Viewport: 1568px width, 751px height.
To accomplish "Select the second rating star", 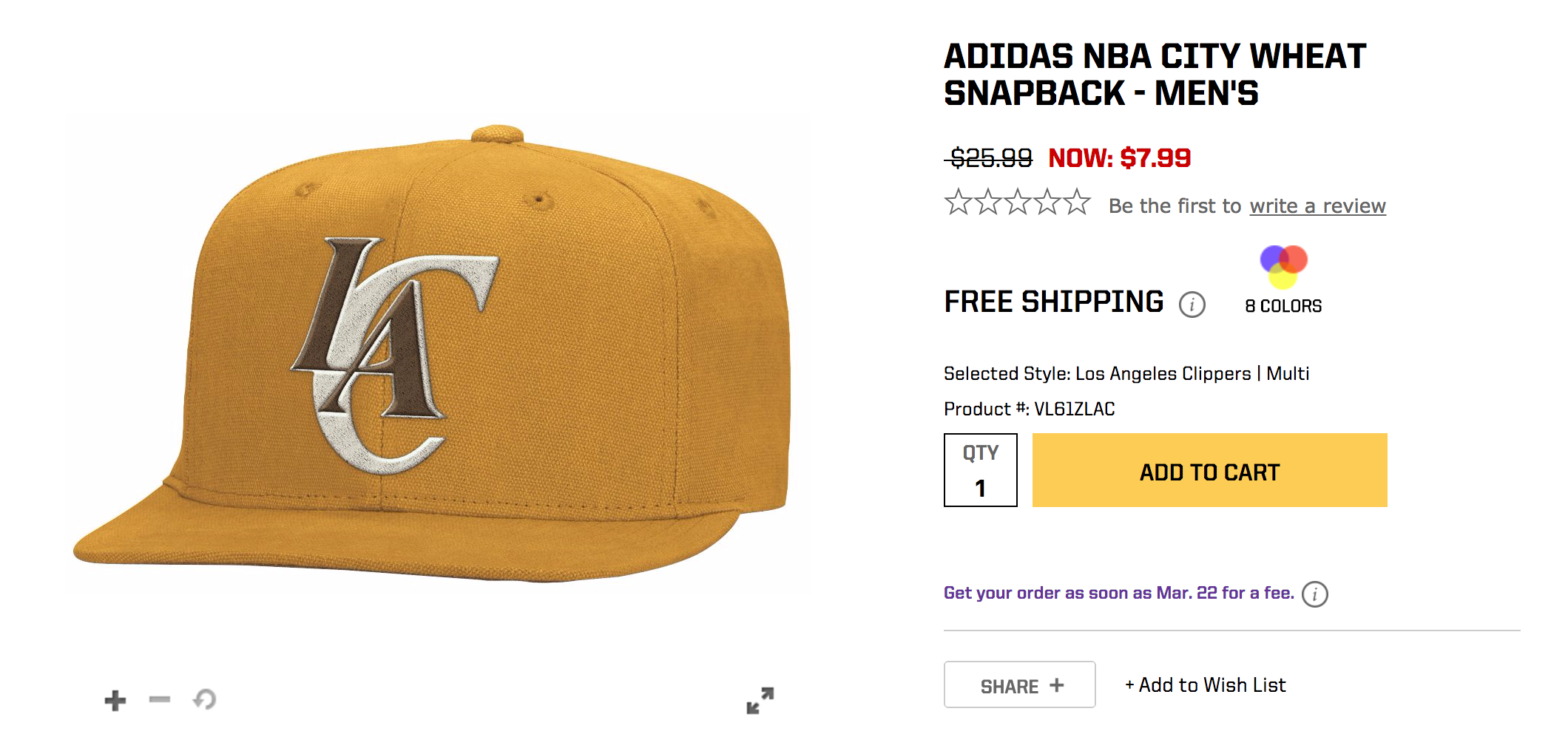I will (x=988, y=203).
